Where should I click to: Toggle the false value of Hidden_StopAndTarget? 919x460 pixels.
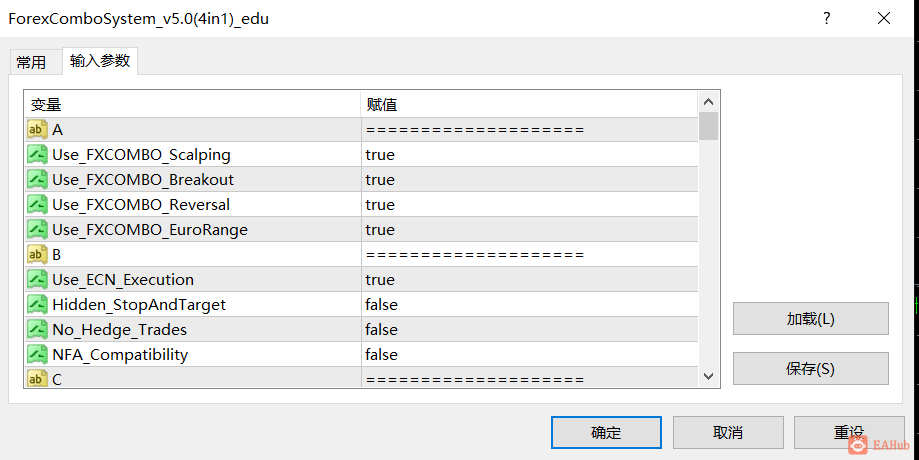[x=382, y=305]
